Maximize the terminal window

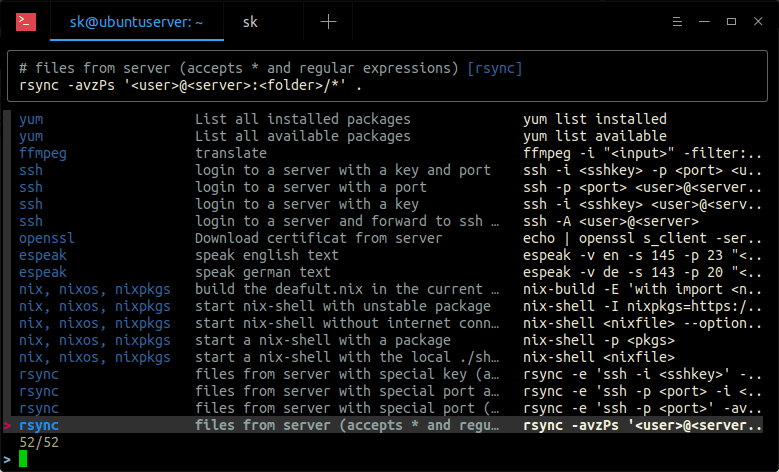coord(706,21)
